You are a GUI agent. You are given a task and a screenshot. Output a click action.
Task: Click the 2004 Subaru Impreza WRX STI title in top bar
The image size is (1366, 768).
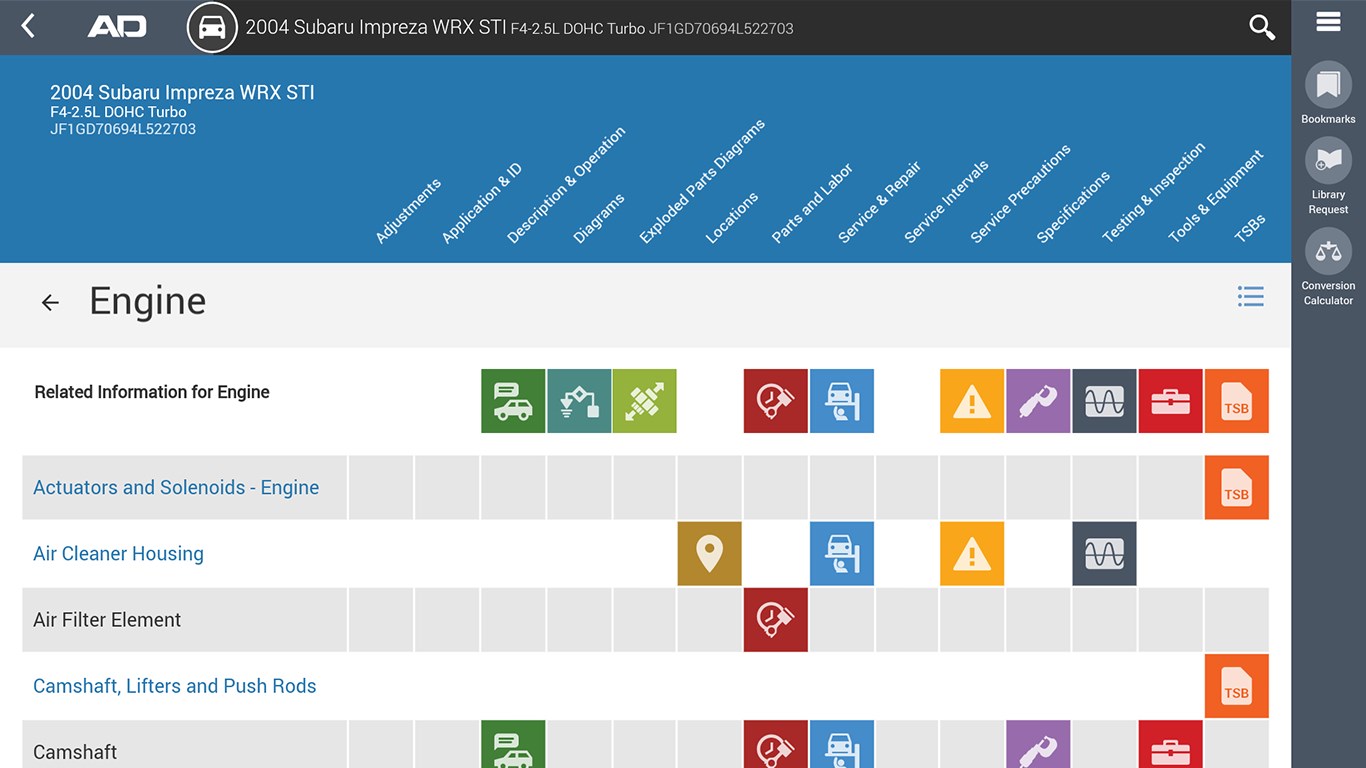coord(376,27)
